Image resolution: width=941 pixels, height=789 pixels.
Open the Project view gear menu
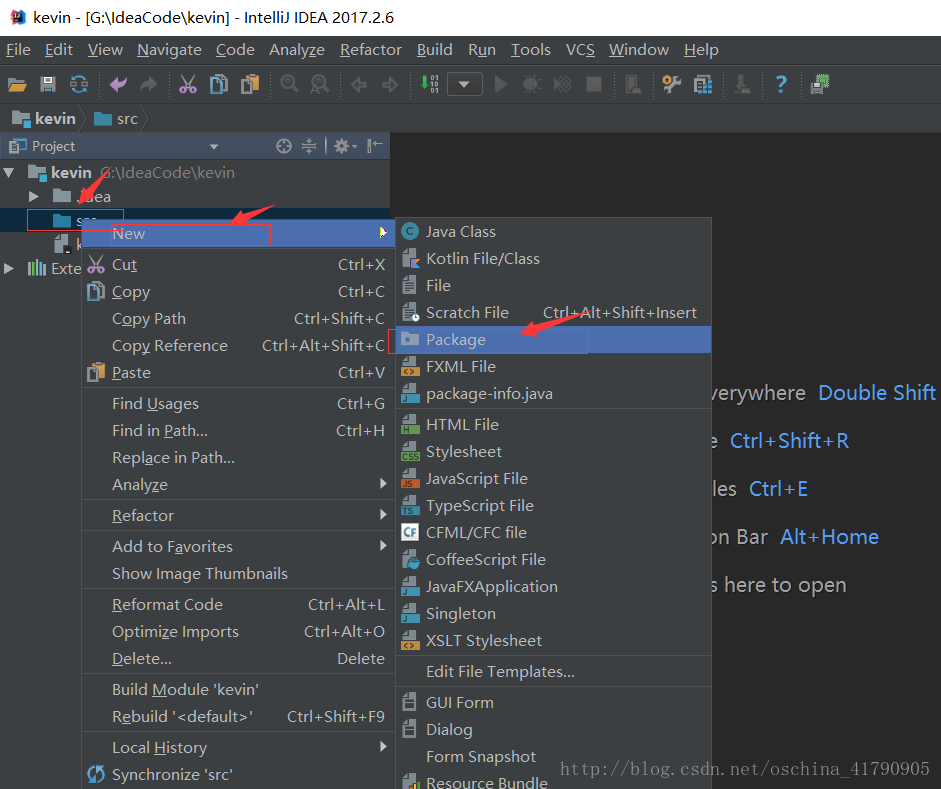click(x=343, y=145)
